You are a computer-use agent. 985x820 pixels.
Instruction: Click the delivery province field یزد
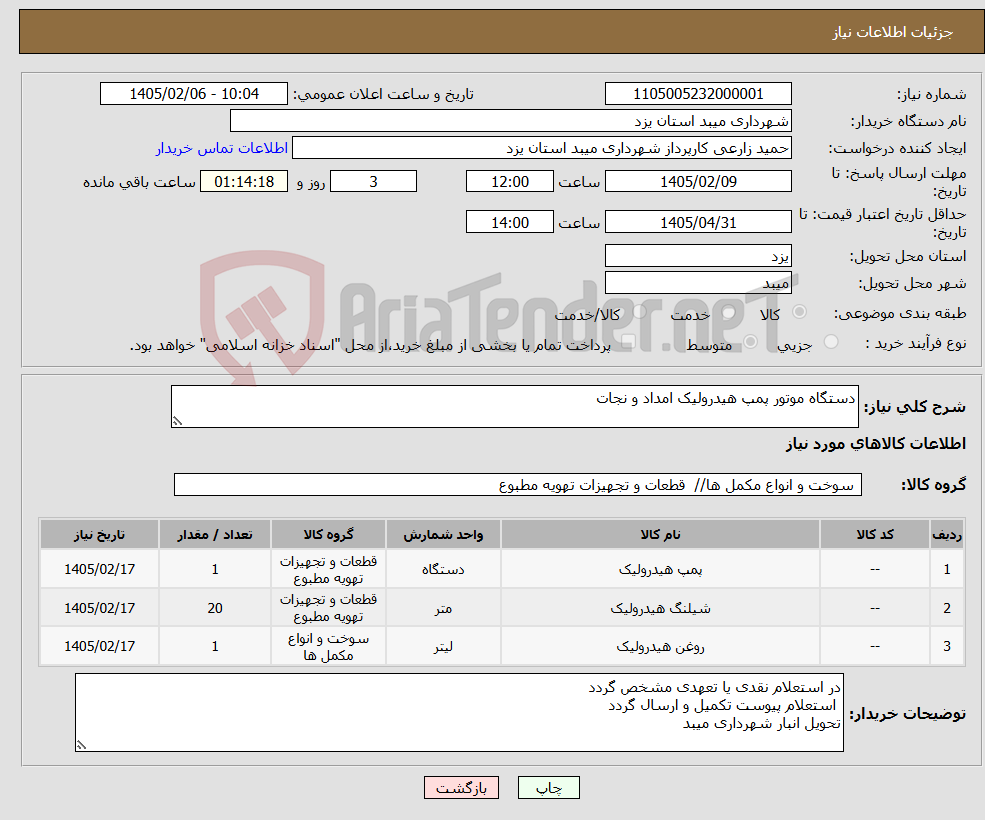pyautogui.click(x=698, y=256)
